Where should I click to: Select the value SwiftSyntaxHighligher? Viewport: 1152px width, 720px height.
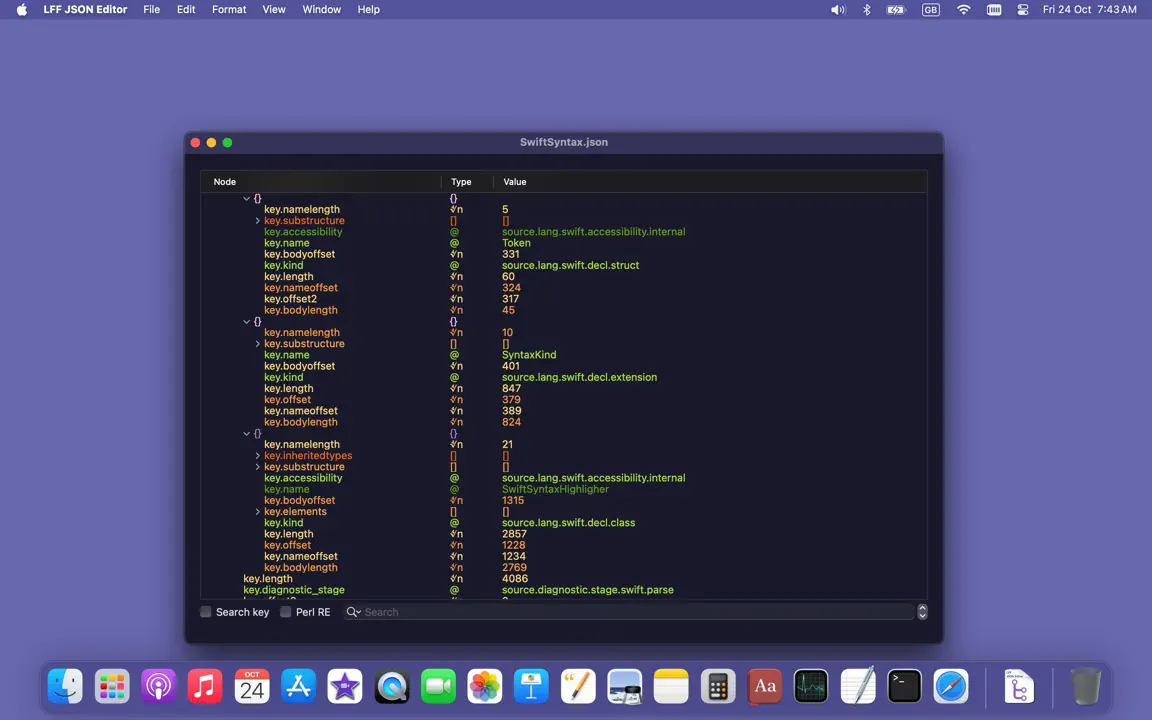tap(555, 489)
